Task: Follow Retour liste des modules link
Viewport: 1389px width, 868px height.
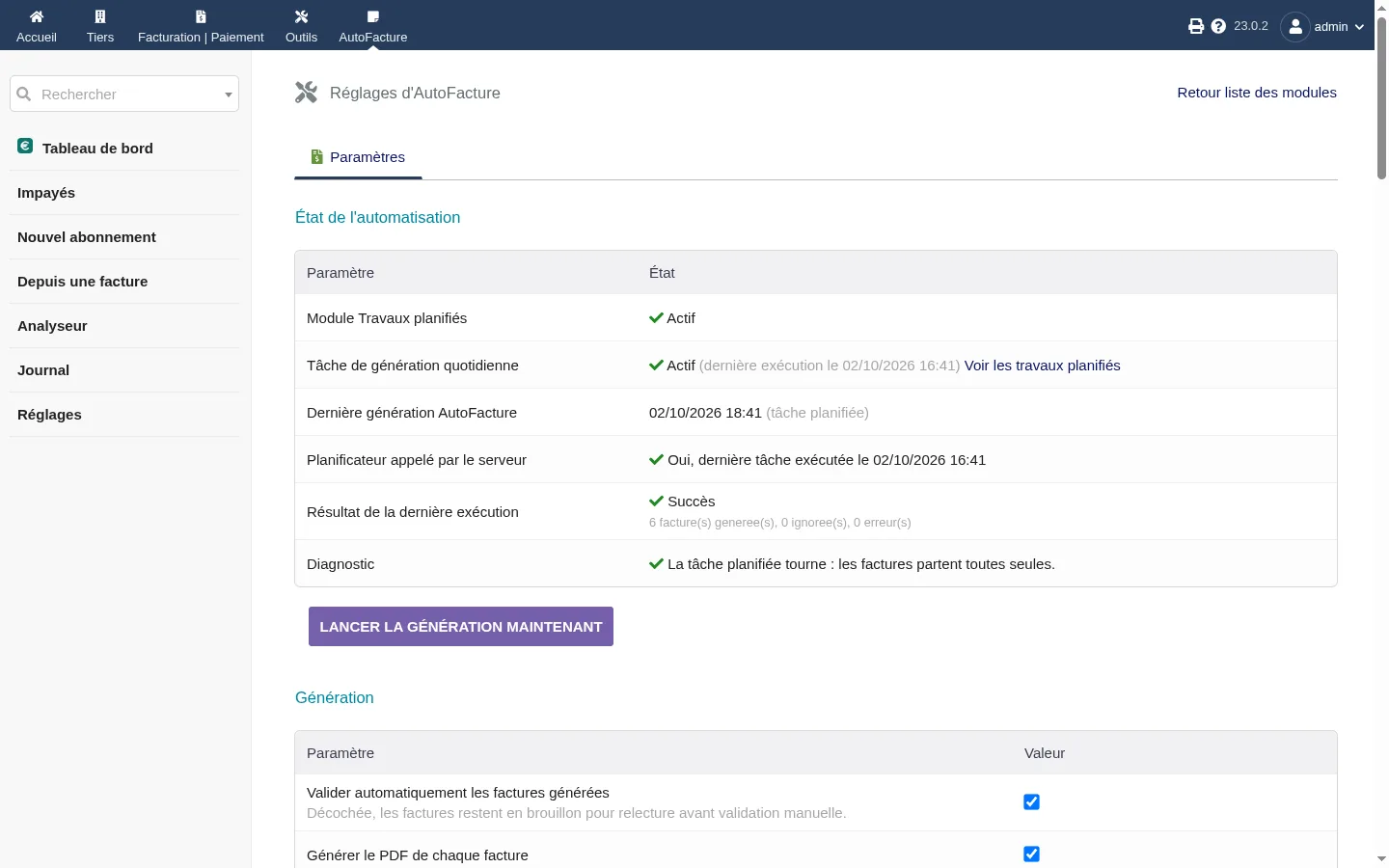Action: point(1257,93)
